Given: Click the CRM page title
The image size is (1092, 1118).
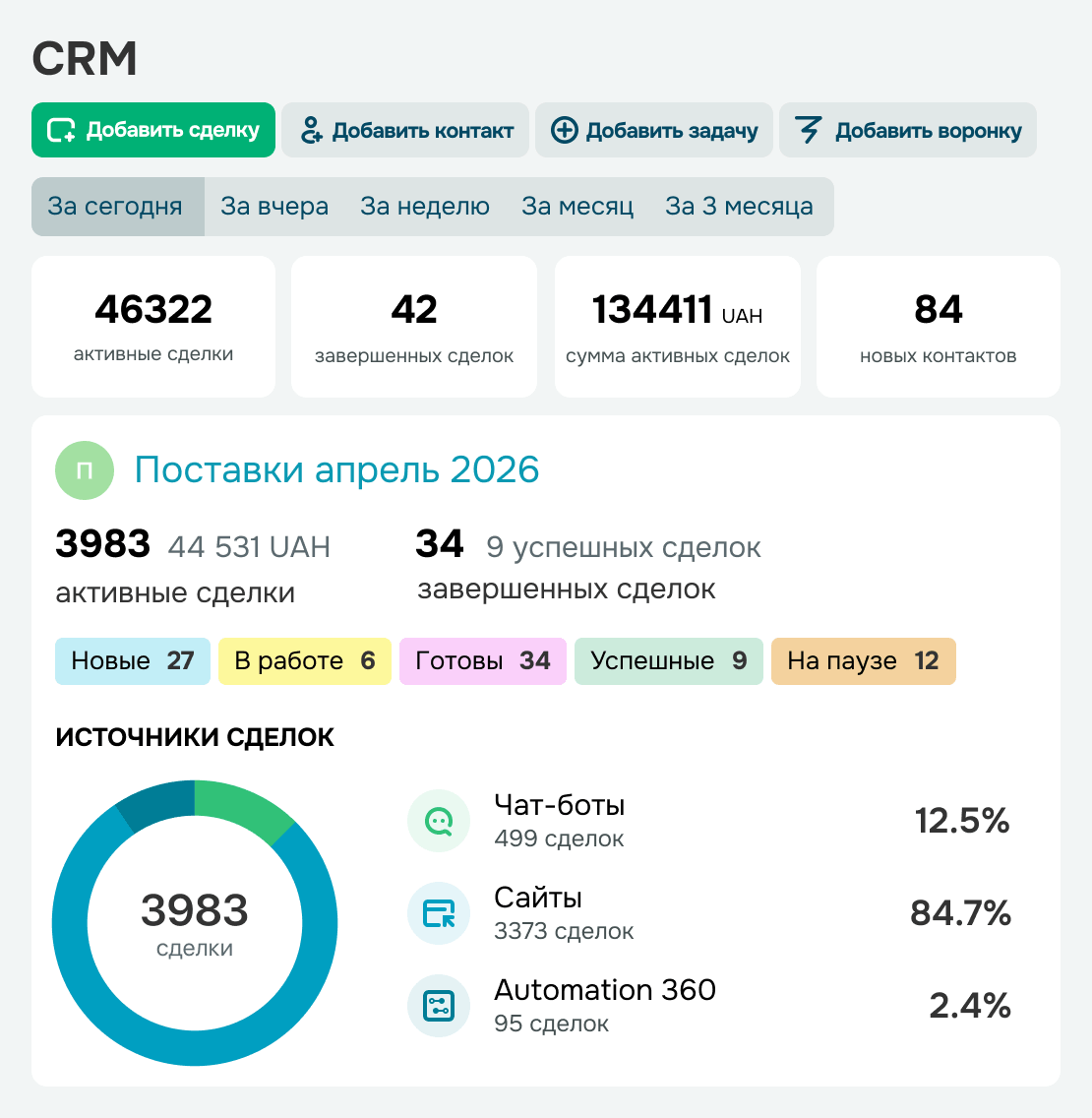Looking at the screenshot, I should tap(84, 58).
